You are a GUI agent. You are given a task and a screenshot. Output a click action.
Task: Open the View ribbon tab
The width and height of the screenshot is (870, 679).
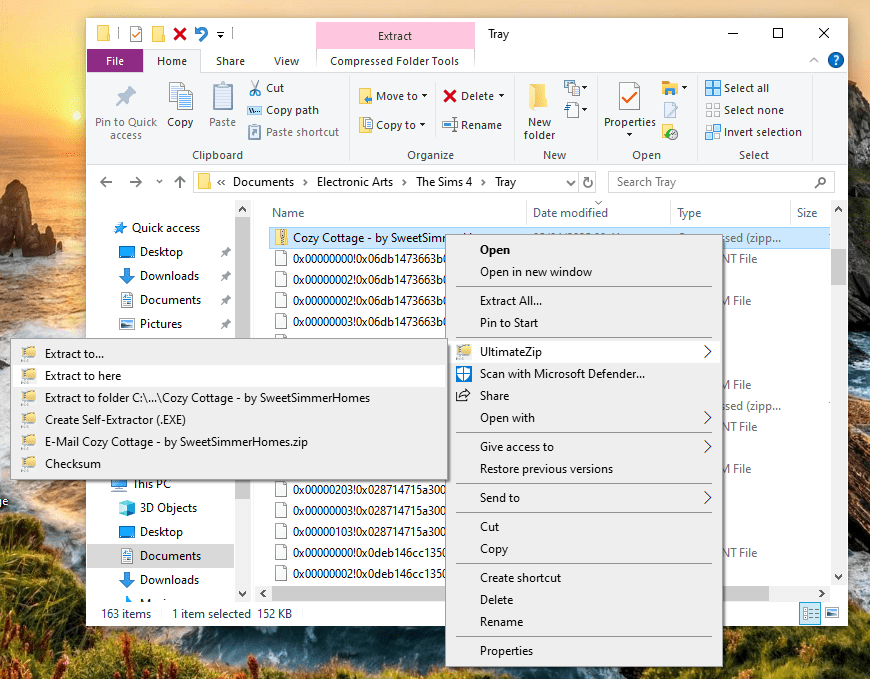(x=286, y=61)
